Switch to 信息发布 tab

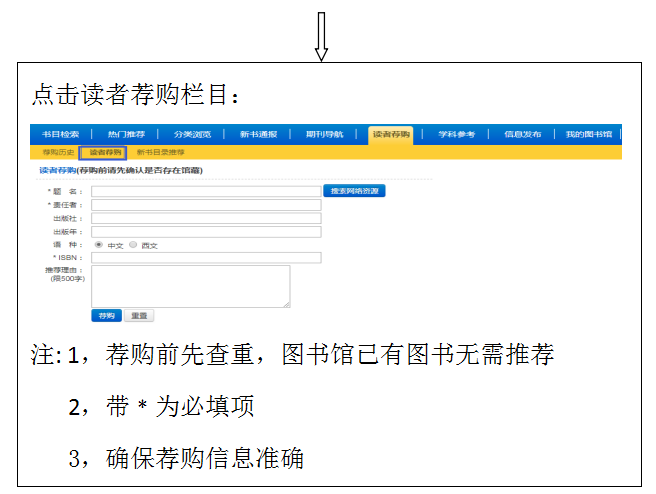pyautogui.click(x=523, y=134)
